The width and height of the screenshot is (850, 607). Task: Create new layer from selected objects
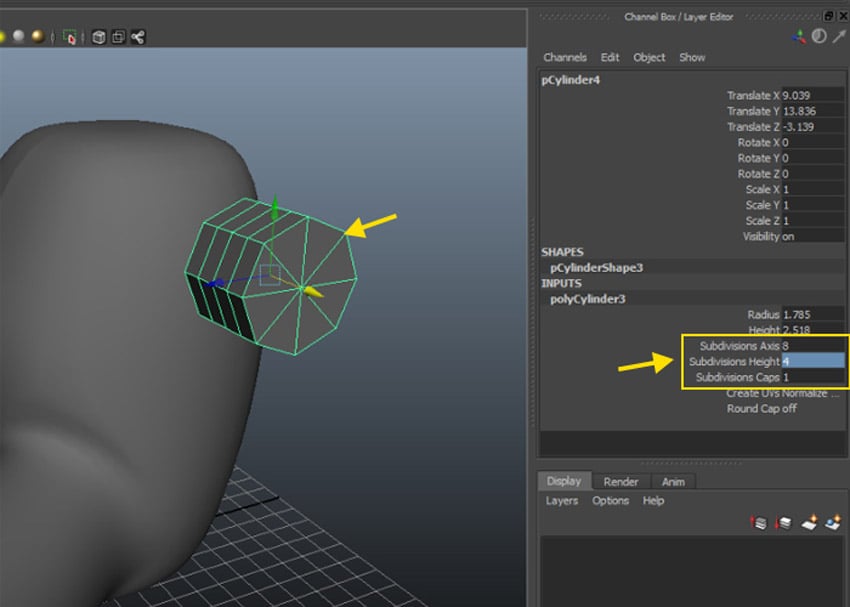(832, 522)
